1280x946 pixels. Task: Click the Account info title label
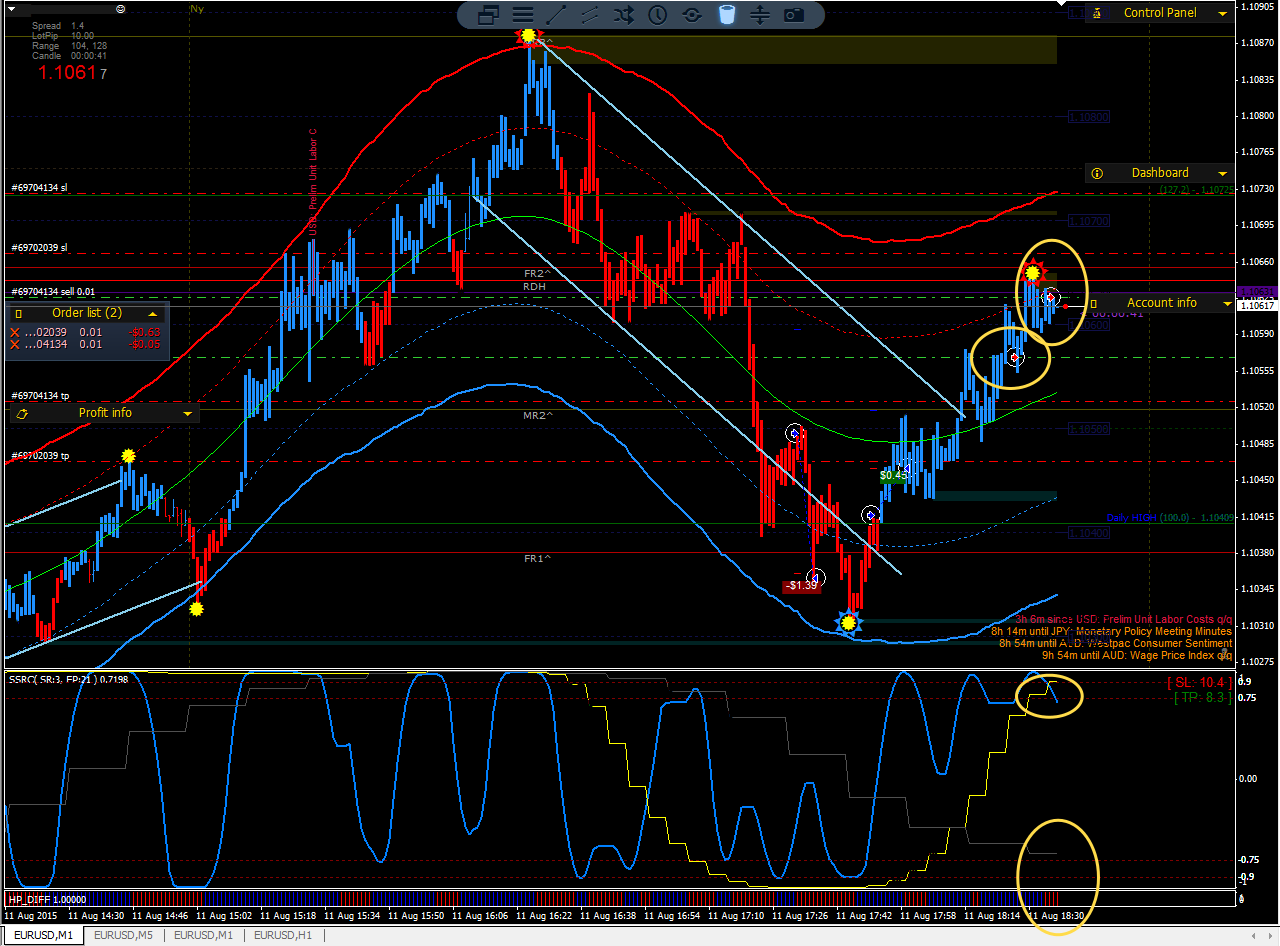click(1162, 303)
